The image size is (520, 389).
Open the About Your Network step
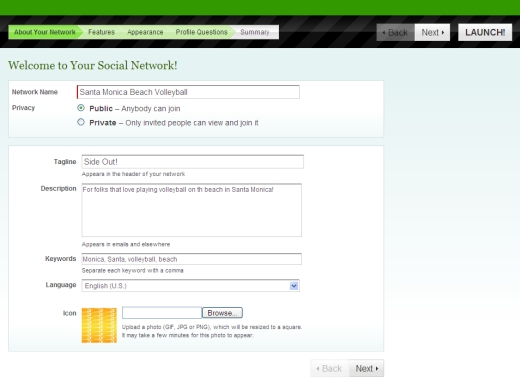(x=44, y=32)
